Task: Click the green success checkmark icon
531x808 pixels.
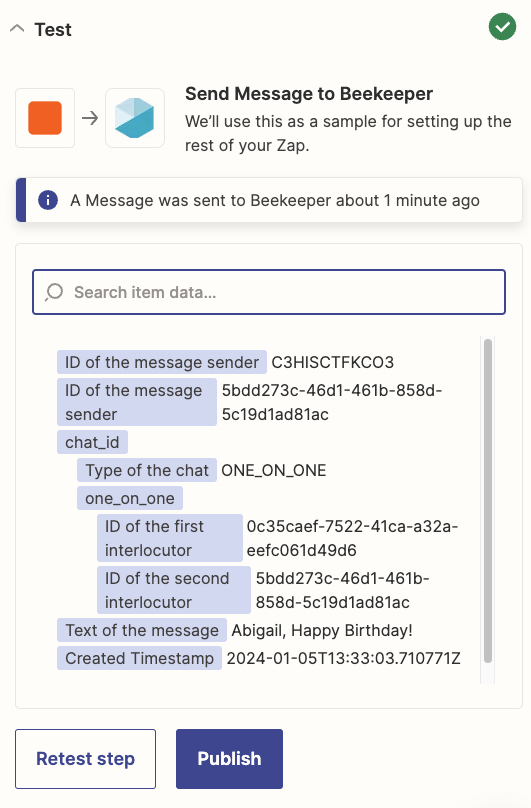Action: [x=502, y=27]
